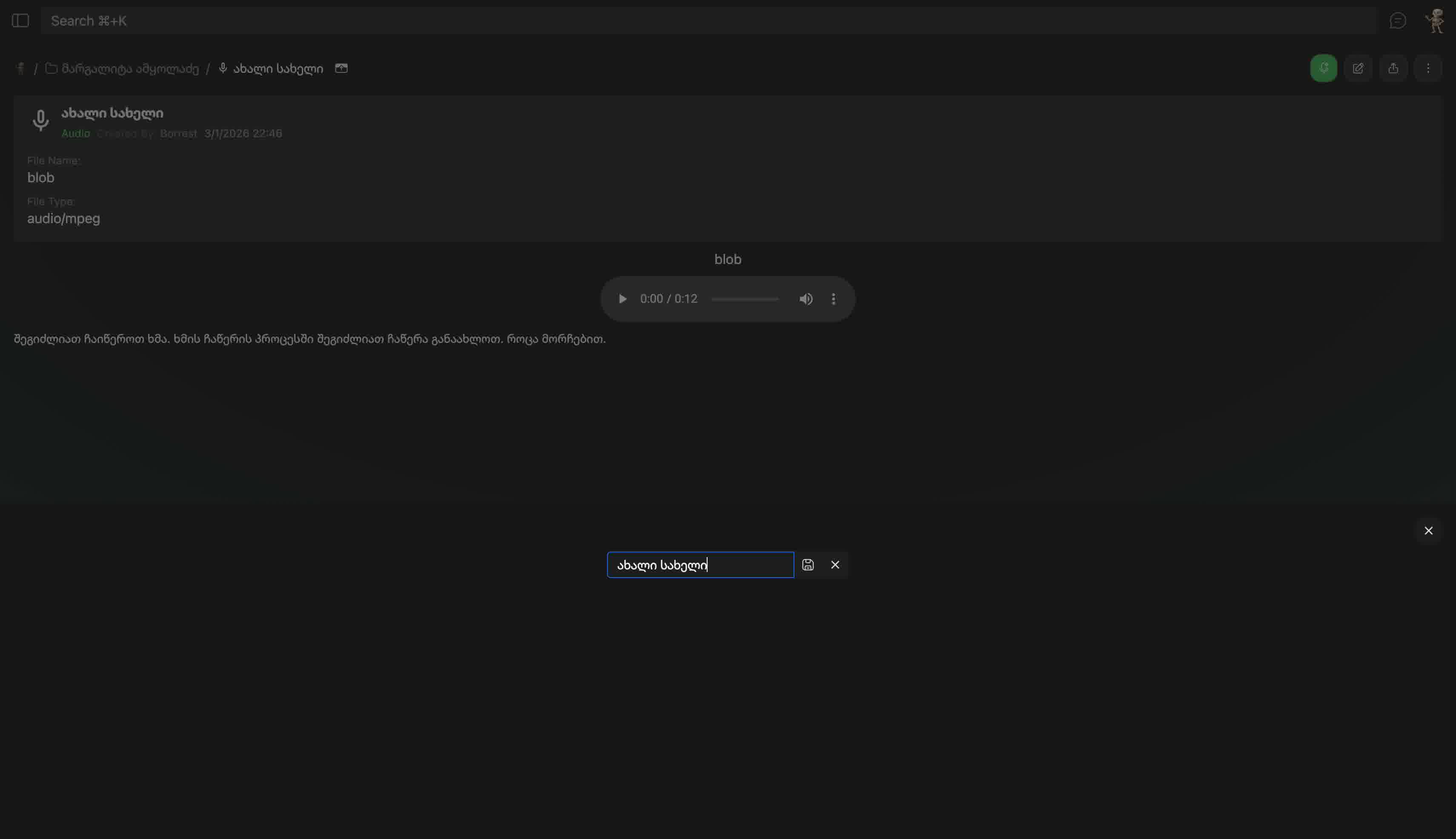Click the ახალი სახელი breadcrumb item
1456x839 pixels.
[278, 69]
